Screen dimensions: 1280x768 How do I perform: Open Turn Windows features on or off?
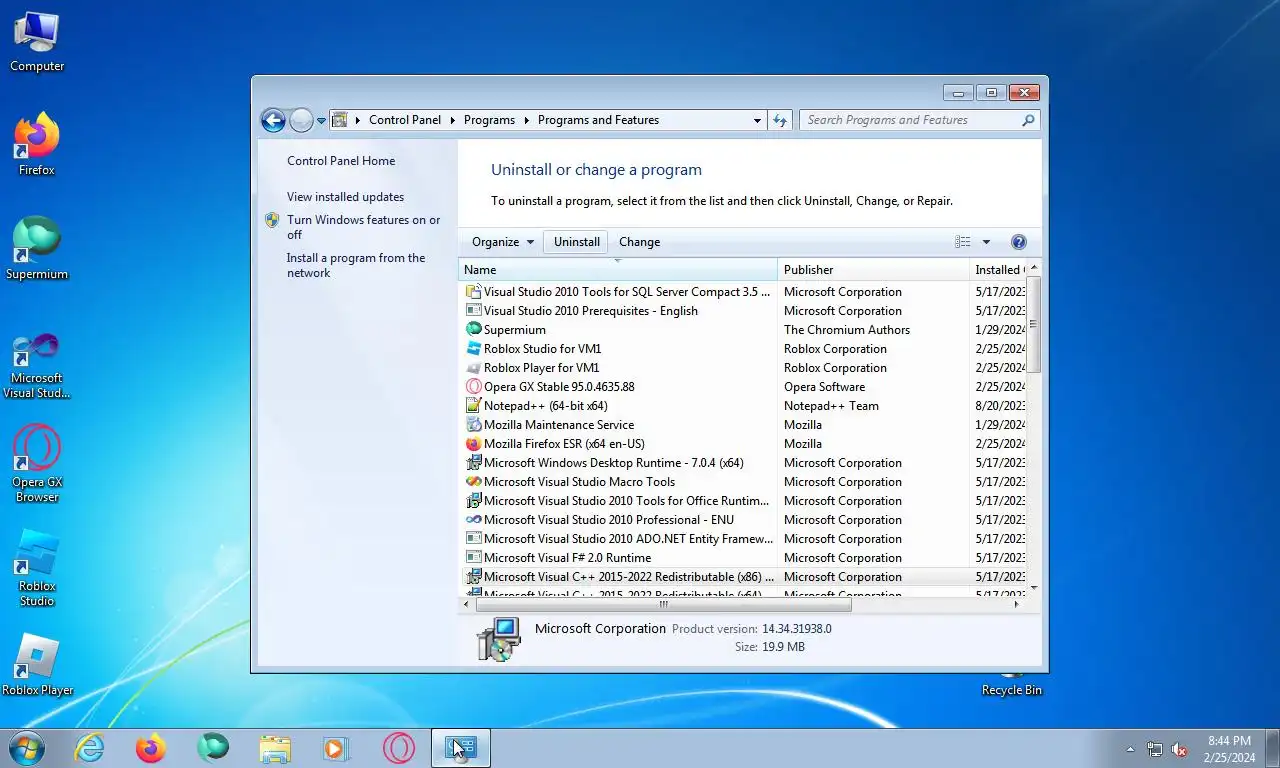click(364, 227)
